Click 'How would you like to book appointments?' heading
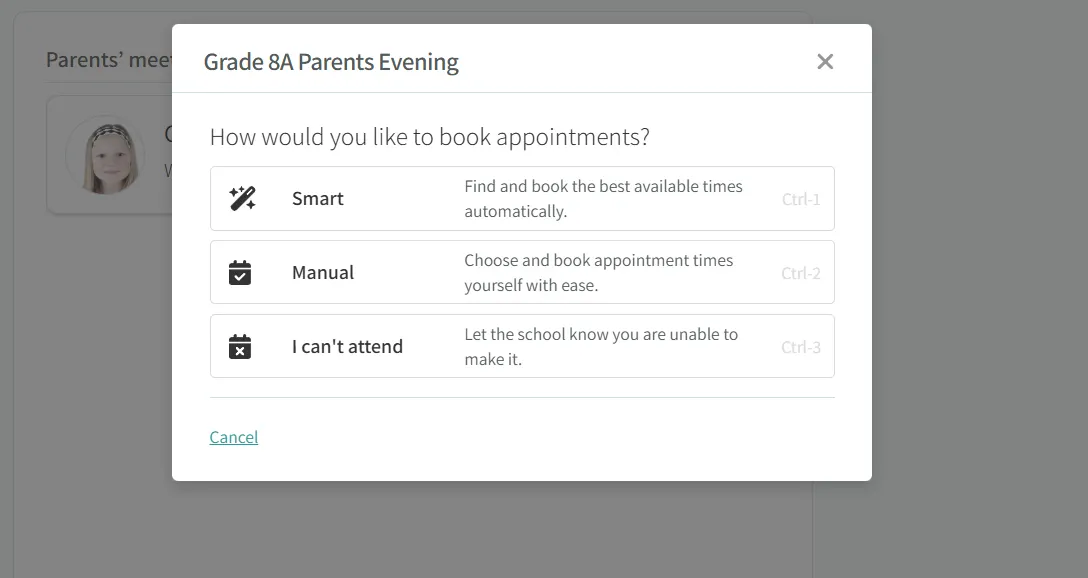 point(429,137)
